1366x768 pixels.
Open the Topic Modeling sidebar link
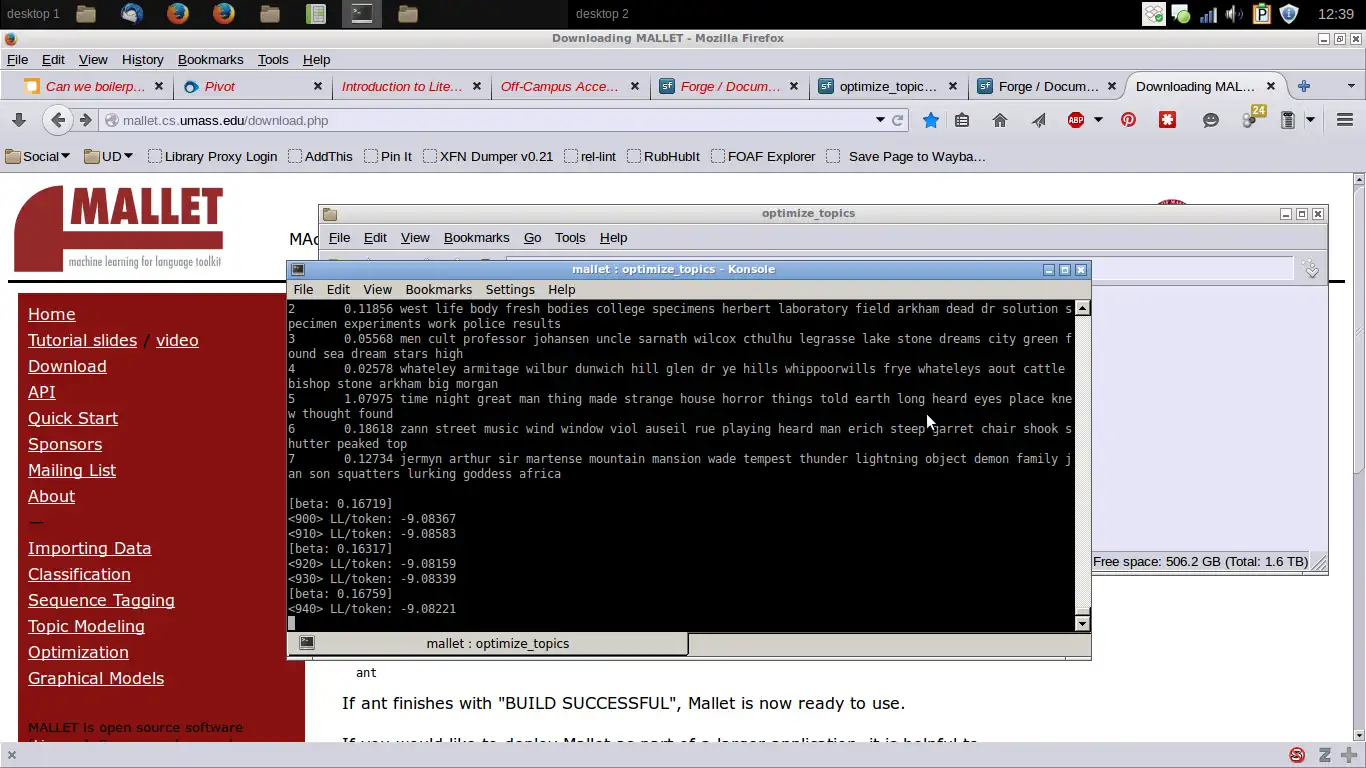pos(86,626)
